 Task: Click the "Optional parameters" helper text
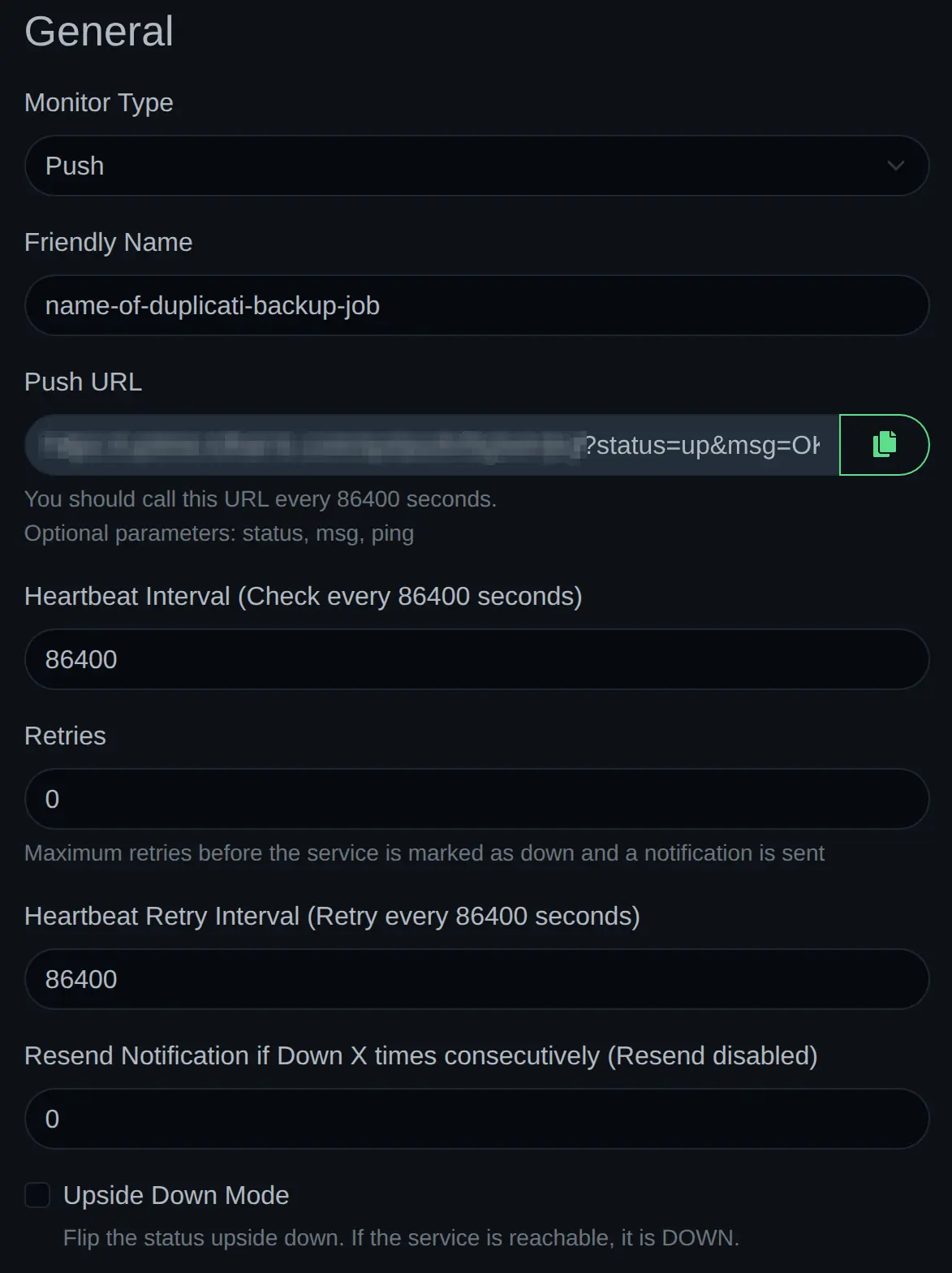tap(219, 533)
